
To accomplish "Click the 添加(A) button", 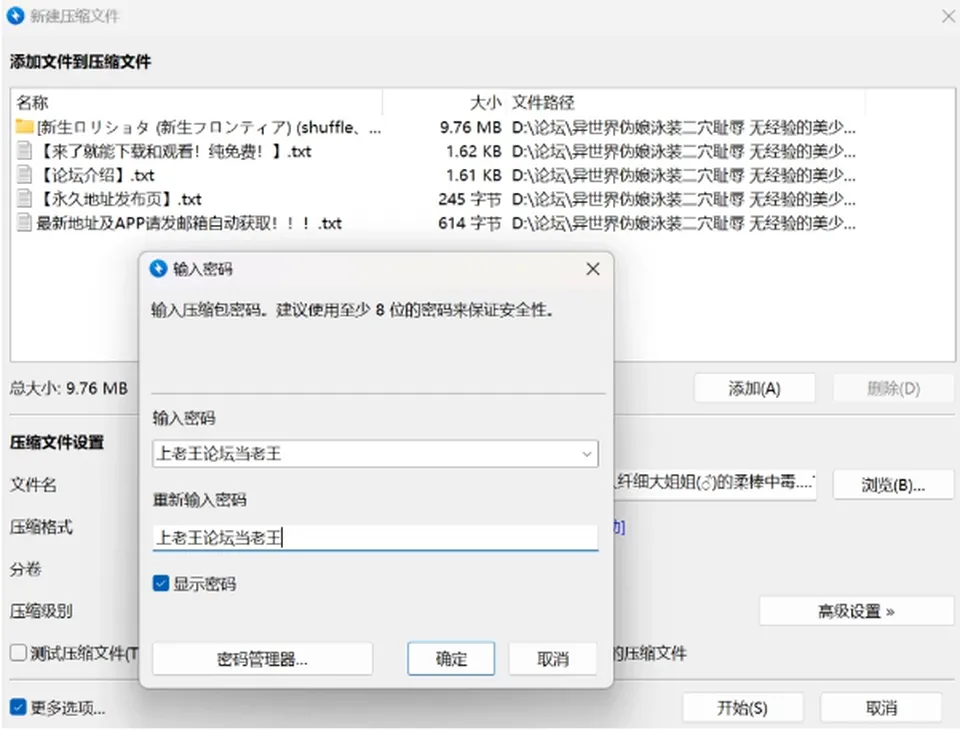I will (x=754, y=388).
